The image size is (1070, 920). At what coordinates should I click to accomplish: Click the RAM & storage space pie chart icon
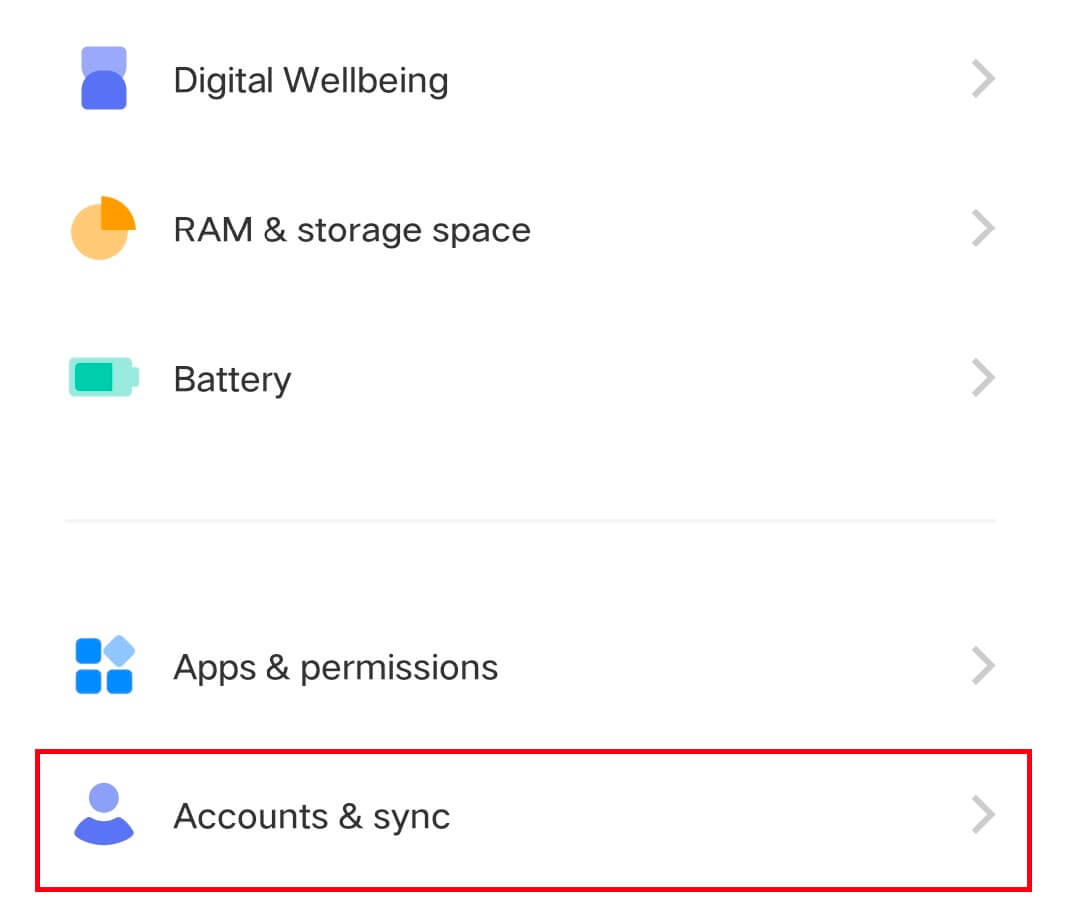click(x=101, y=228)
